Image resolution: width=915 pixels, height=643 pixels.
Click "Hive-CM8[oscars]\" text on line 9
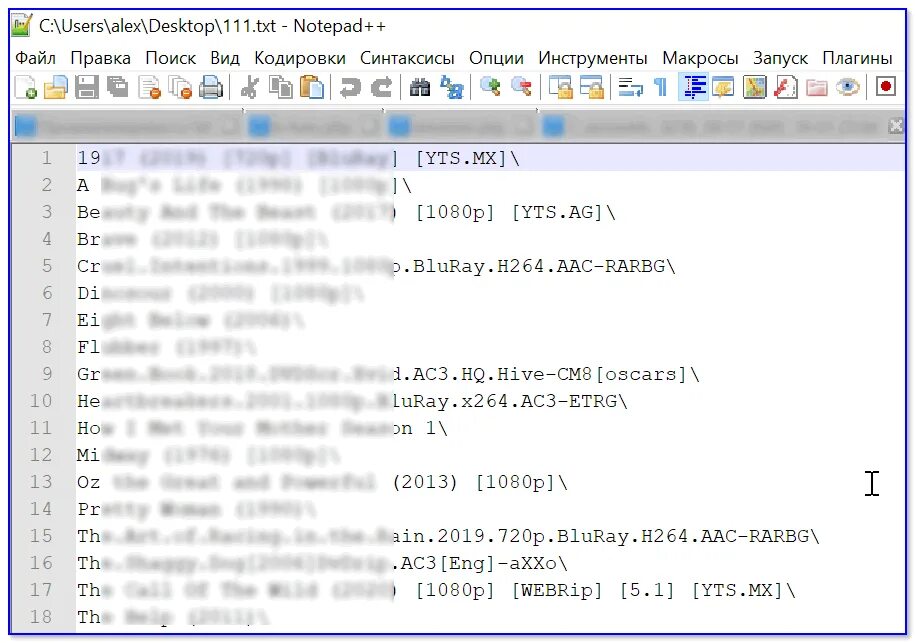click(x=599, y=374)
